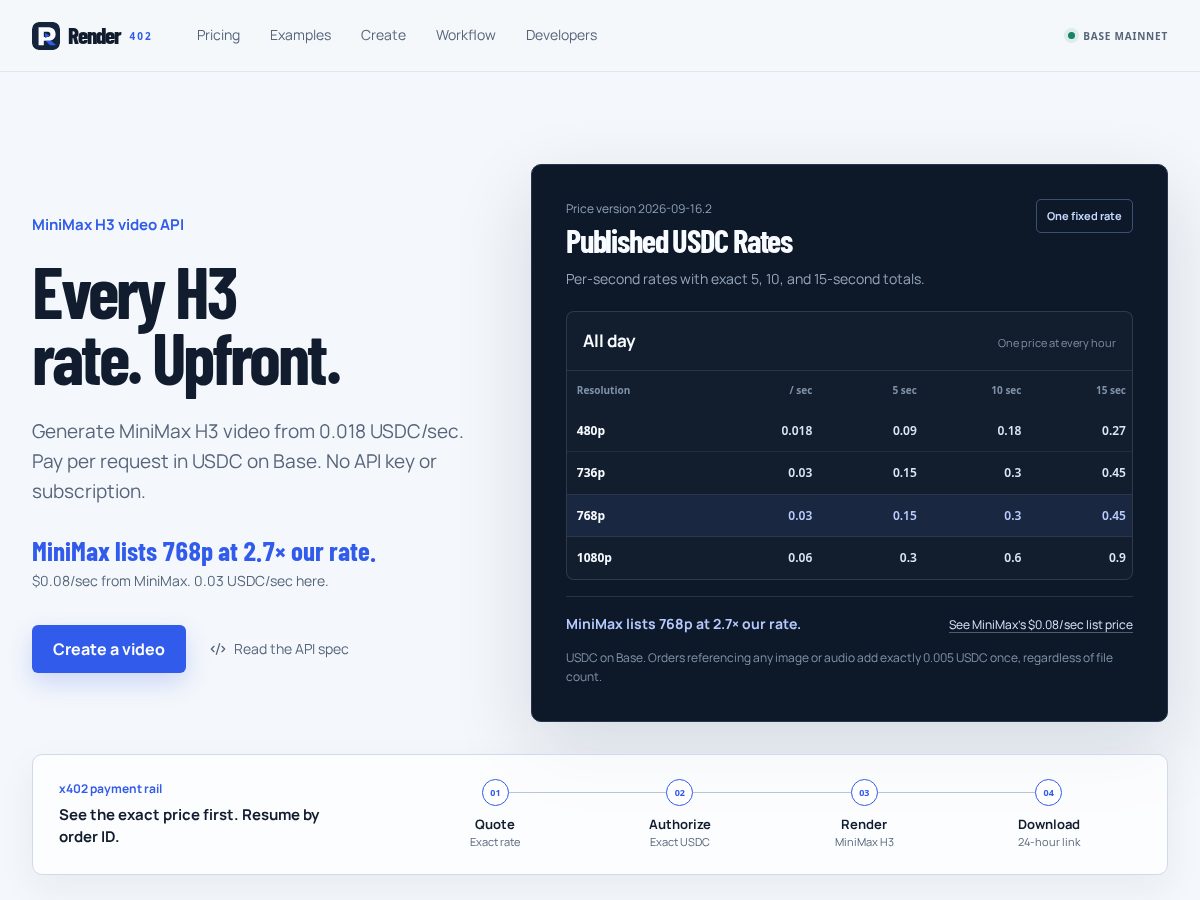The width and height of the screenshot is (1200, 900).
Task: Click the code brackets icon beside Read the API spec
Action: 218,649
